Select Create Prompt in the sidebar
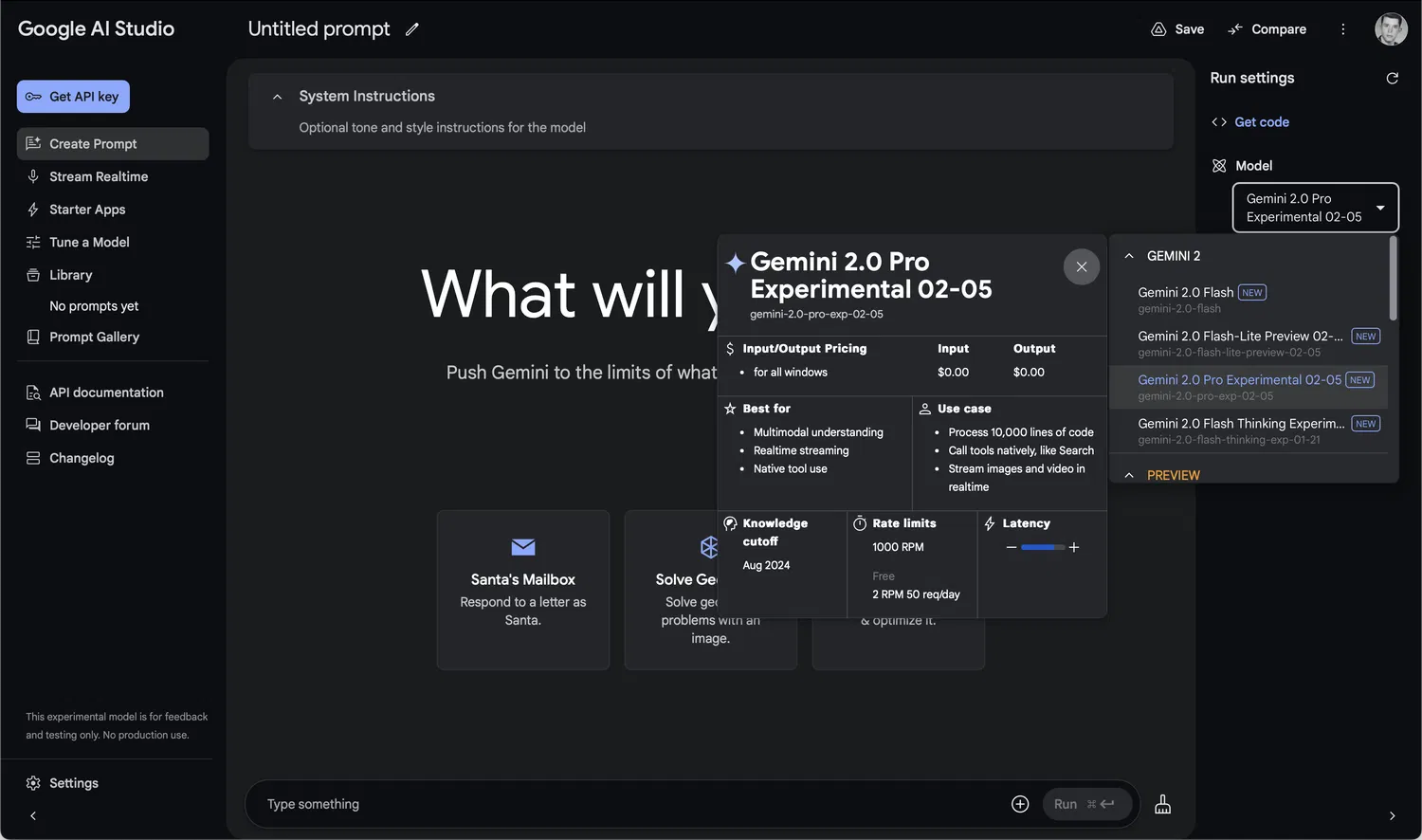 [113, 144]
